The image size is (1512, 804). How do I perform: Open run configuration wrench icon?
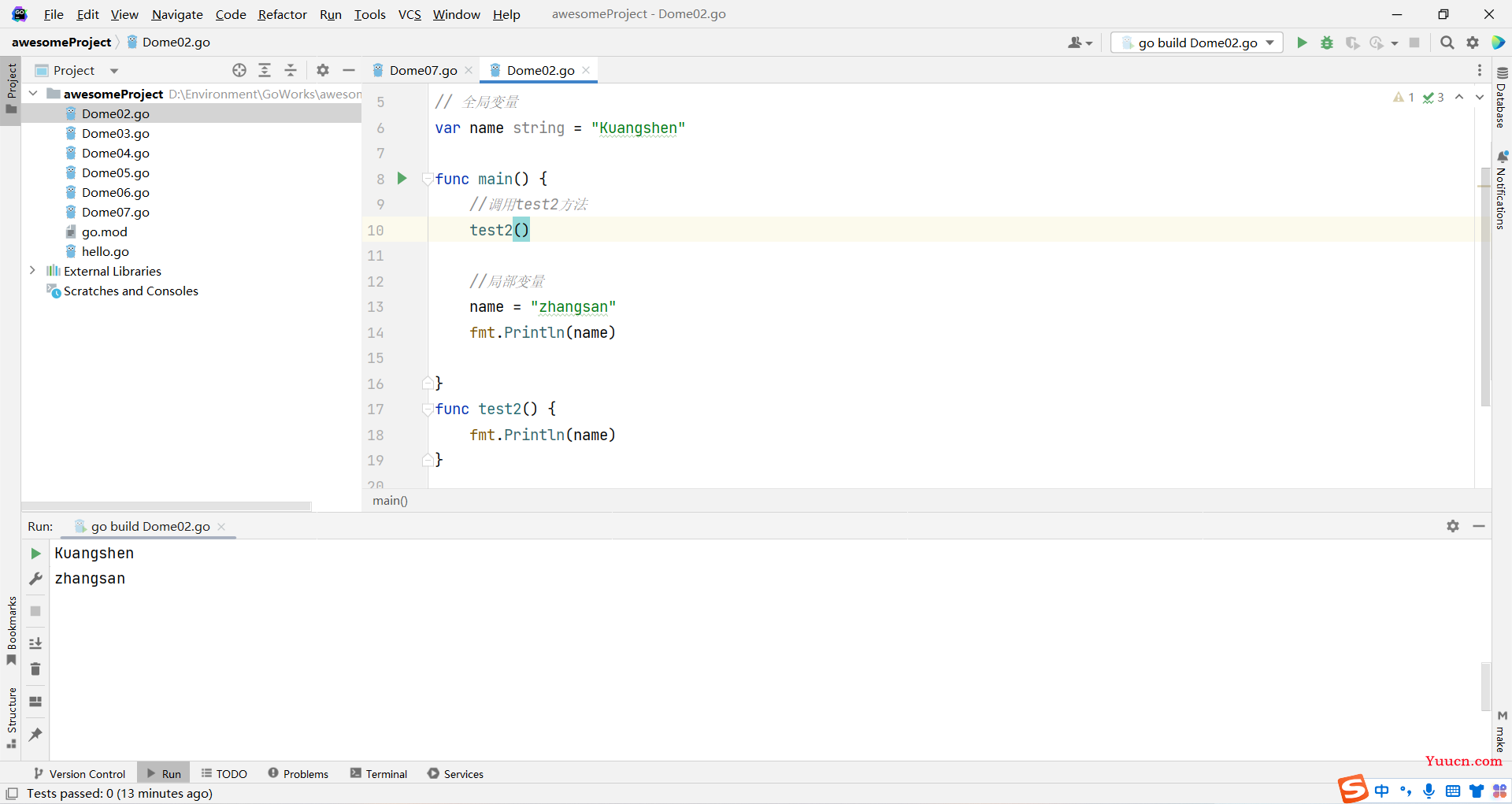click(x=35, y=579)
